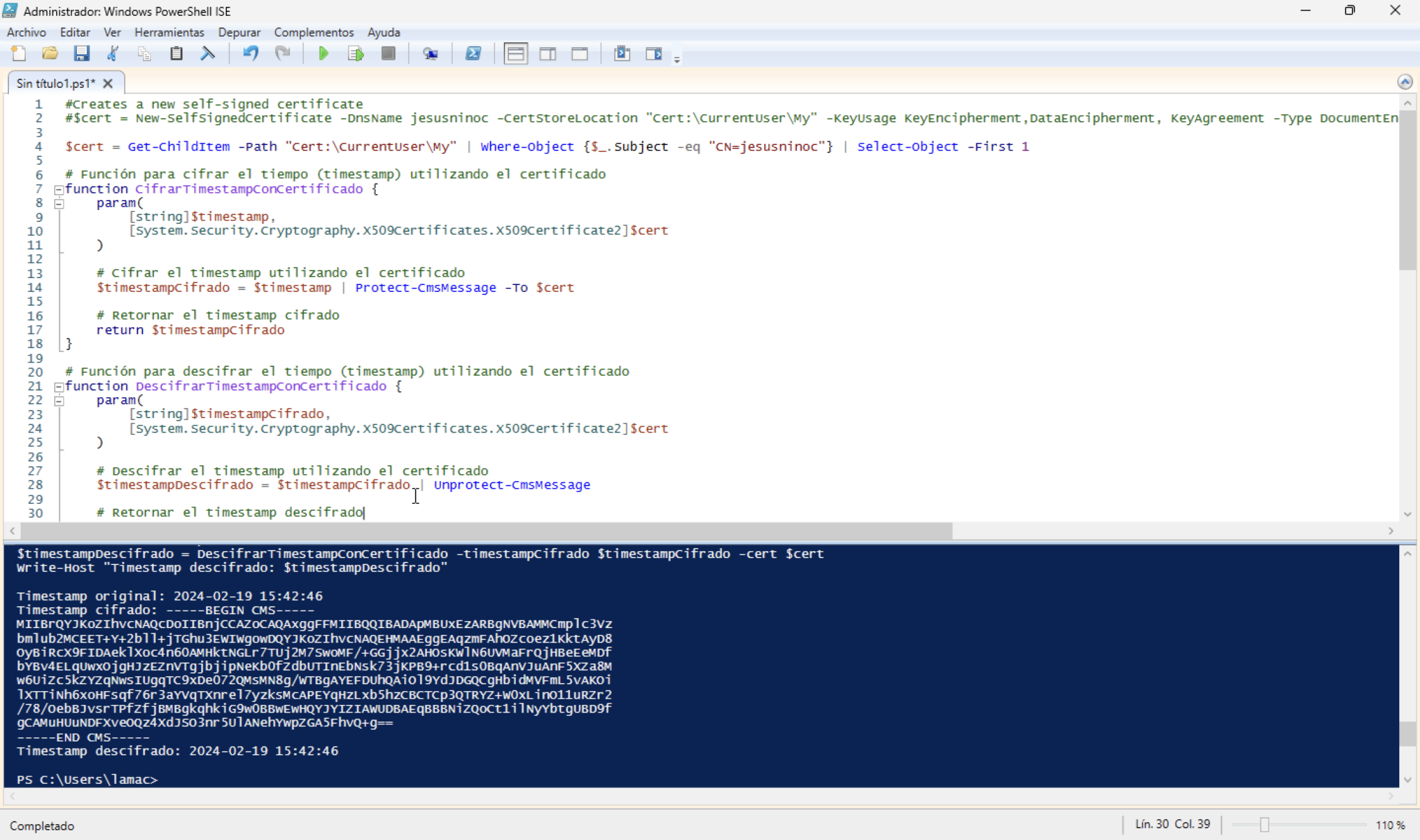Screen dimensions: 1420x840
Task: Collapse the param block at line 8
Action: coord(60,203)
